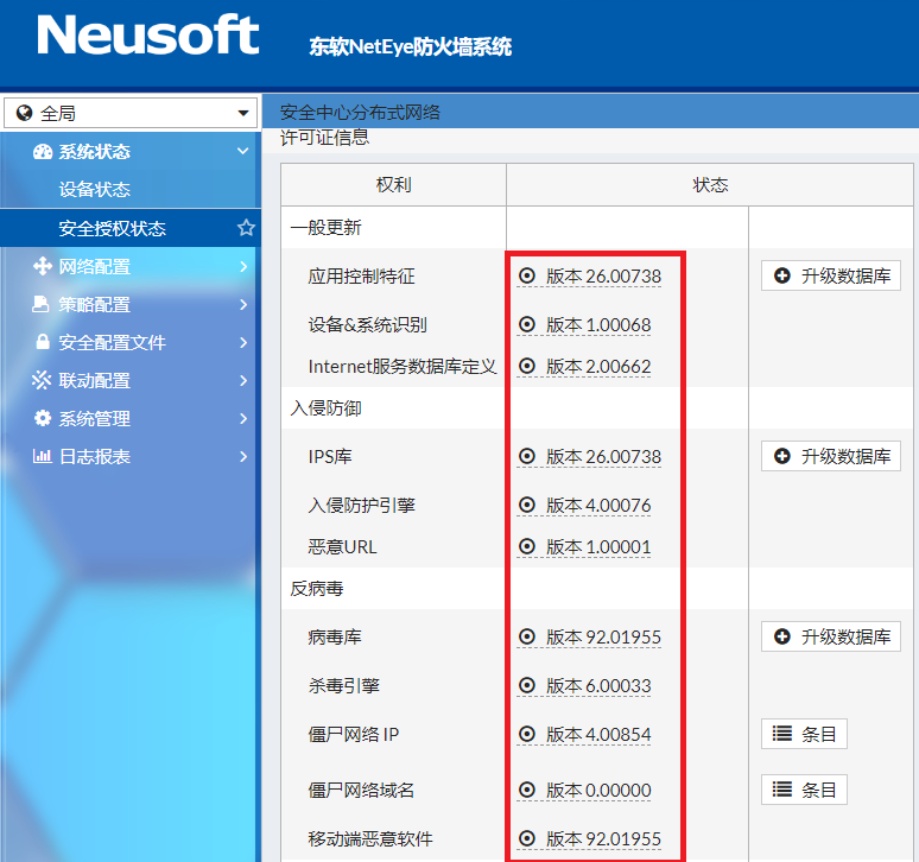Click the gear icon for 系统管理
The image size is (919, 862).
click(42, 418)
